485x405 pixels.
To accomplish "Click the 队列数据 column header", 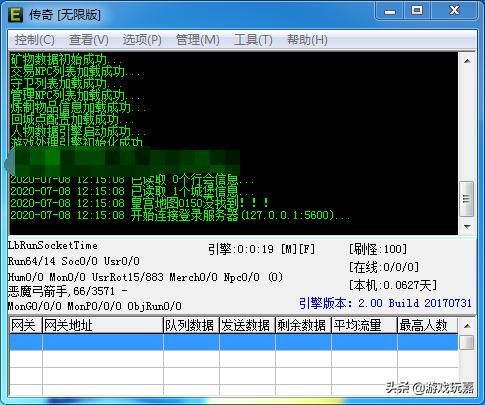I will (x=191, y=325).
